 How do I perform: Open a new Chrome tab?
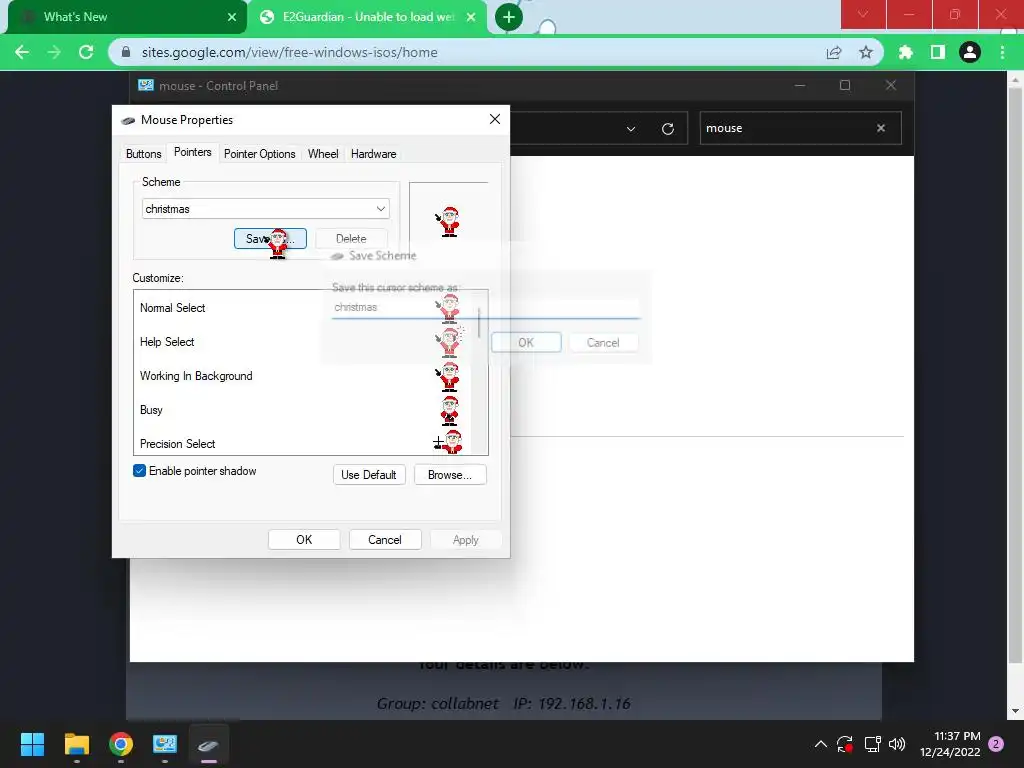click(509, 17)
